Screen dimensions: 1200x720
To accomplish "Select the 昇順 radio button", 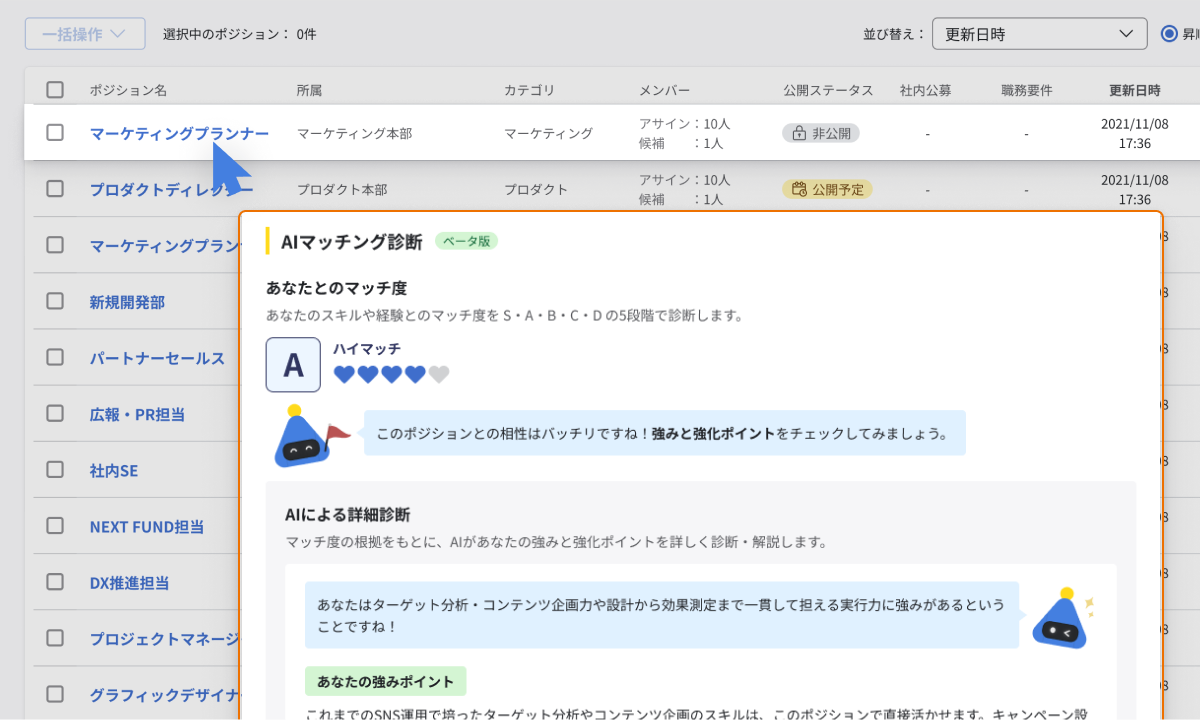I will [x=1169, y=33].
